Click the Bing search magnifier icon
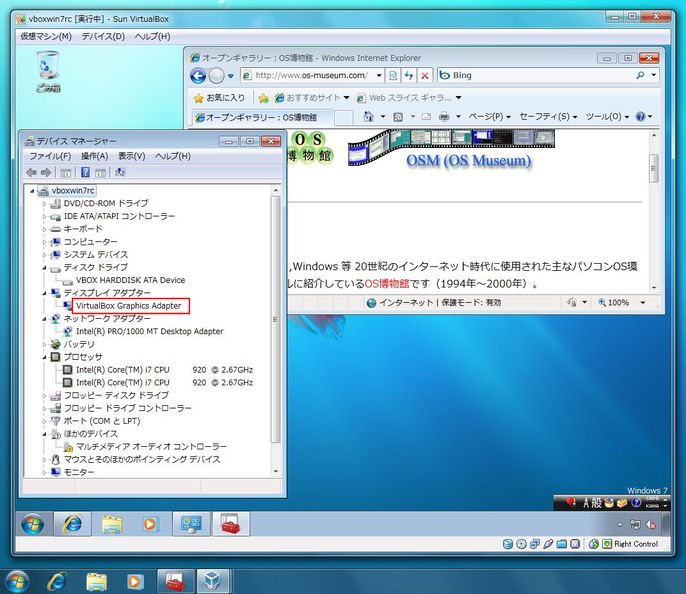The image size is (686, 594). coord(640,75)
